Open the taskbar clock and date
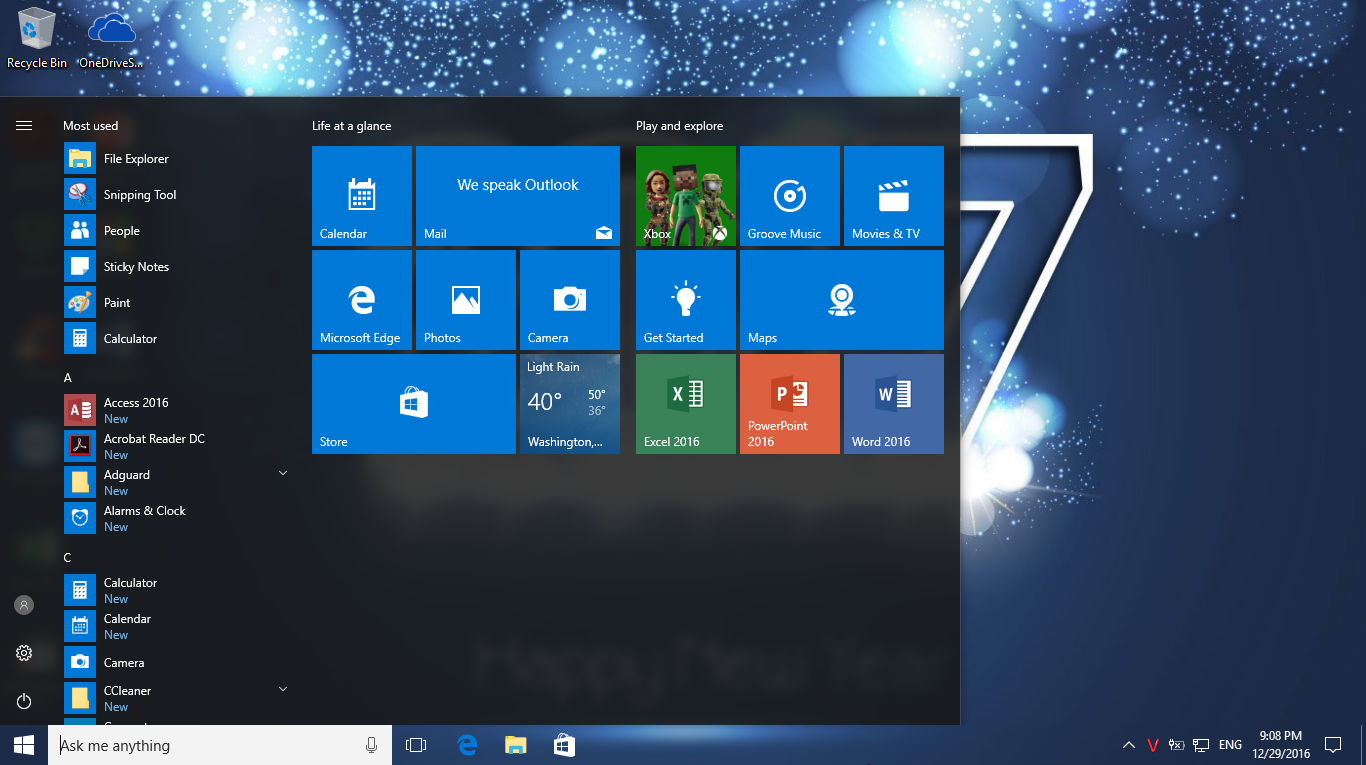 click(x=1281, y=745)
